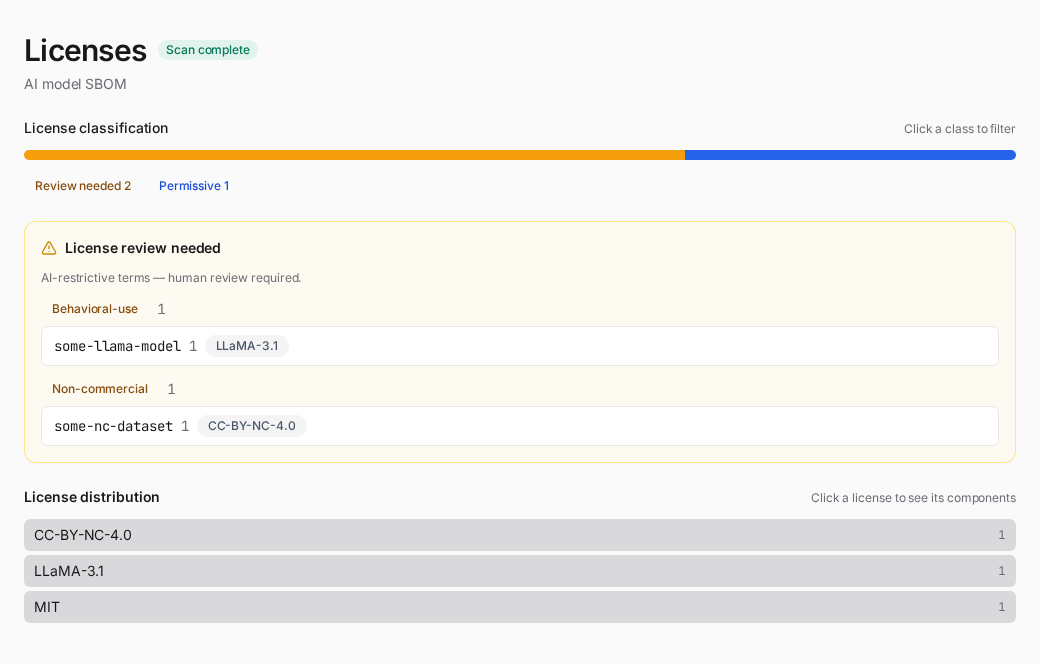
Task: Click the Non-commercial category label
Action: [x=100, y=389]
